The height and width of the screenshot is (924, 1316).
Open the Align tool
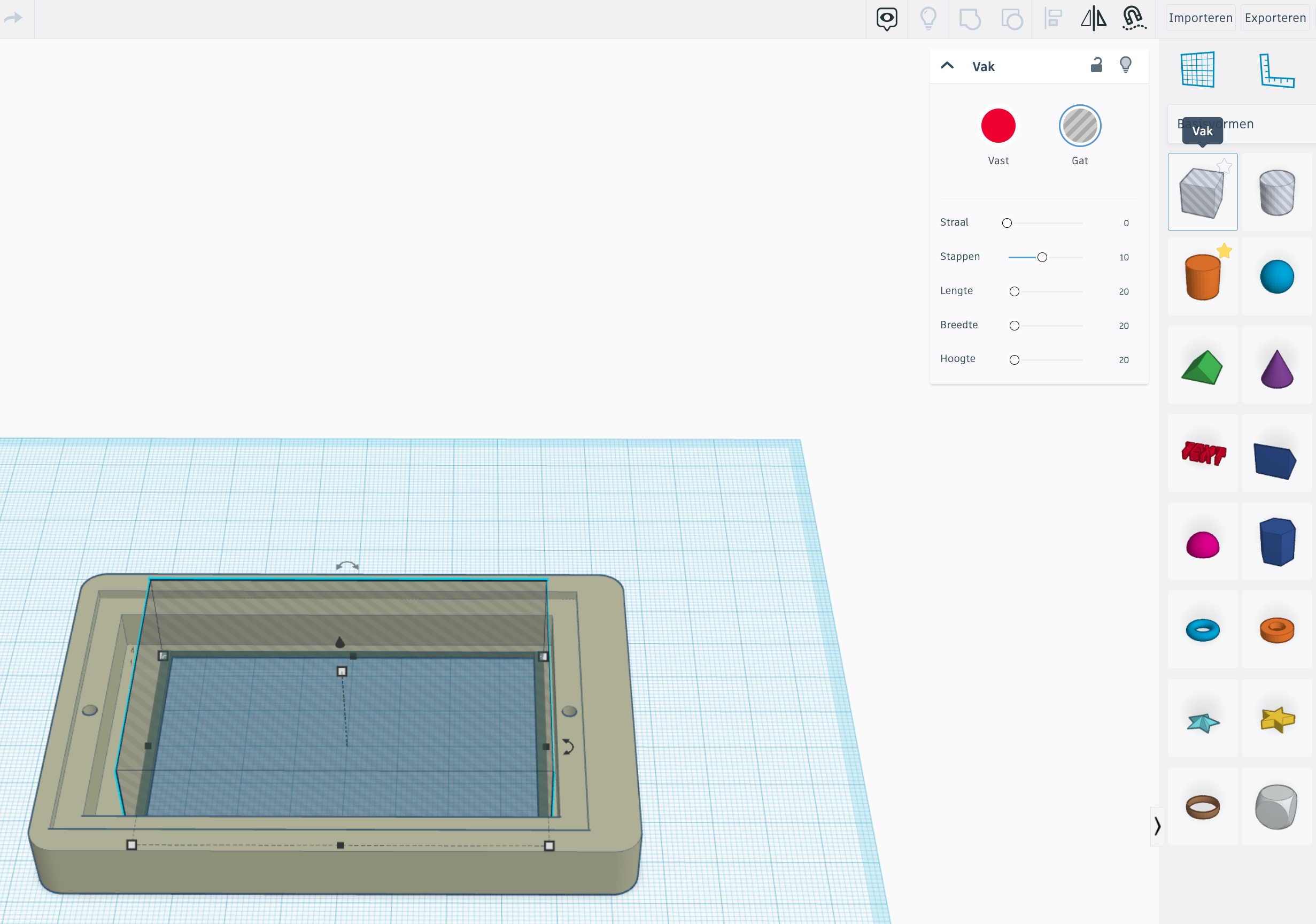tap(1053, 18)
